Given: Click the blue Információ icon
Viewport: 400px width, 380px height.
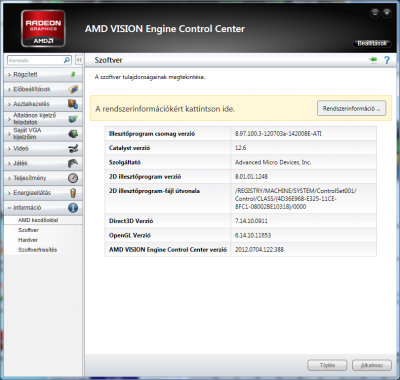Looking at the screenshot, I should pos(73,208).
